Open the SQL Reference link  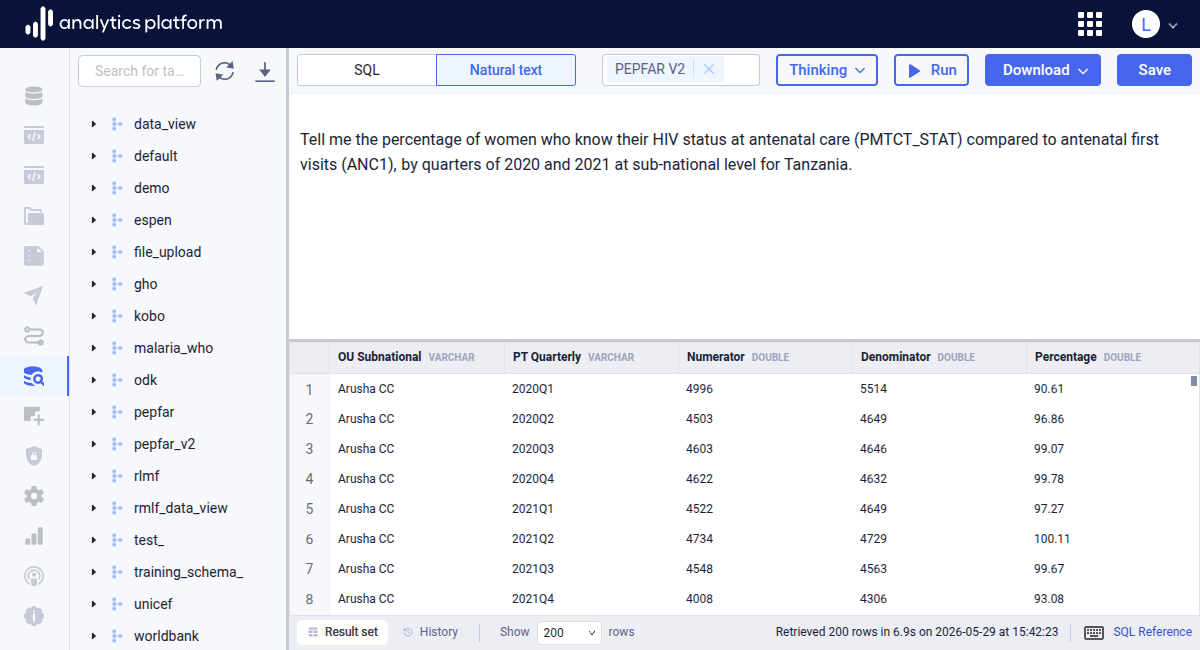tap(1152, 632)
